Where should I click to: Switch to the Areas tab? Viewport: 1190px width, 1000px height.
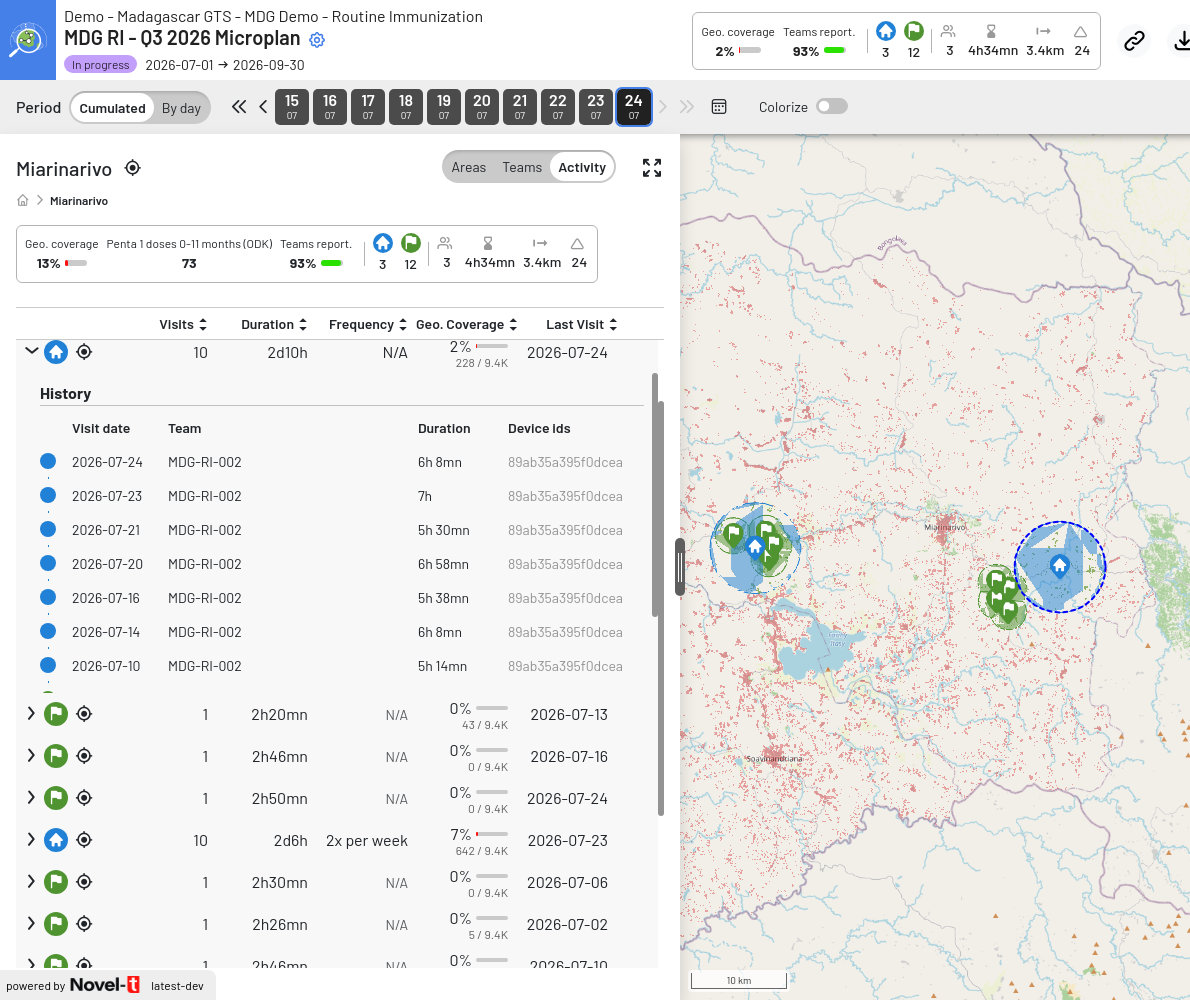(x=468, y=168)
